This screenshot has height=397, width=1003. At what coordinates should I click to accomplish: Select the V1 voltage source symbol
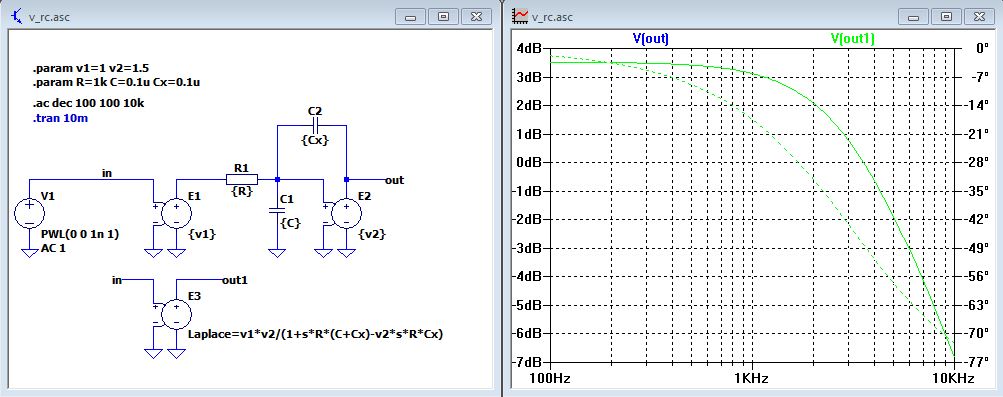pyautogui.click(x=29, y=213)
